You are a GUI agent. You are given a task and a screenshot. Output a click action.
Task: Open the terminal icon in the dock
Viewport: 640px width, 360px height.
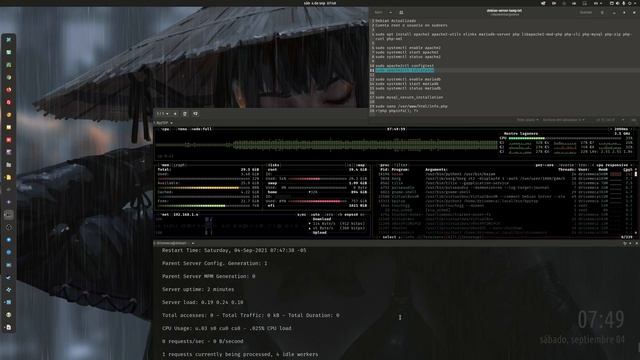[9, 215]
